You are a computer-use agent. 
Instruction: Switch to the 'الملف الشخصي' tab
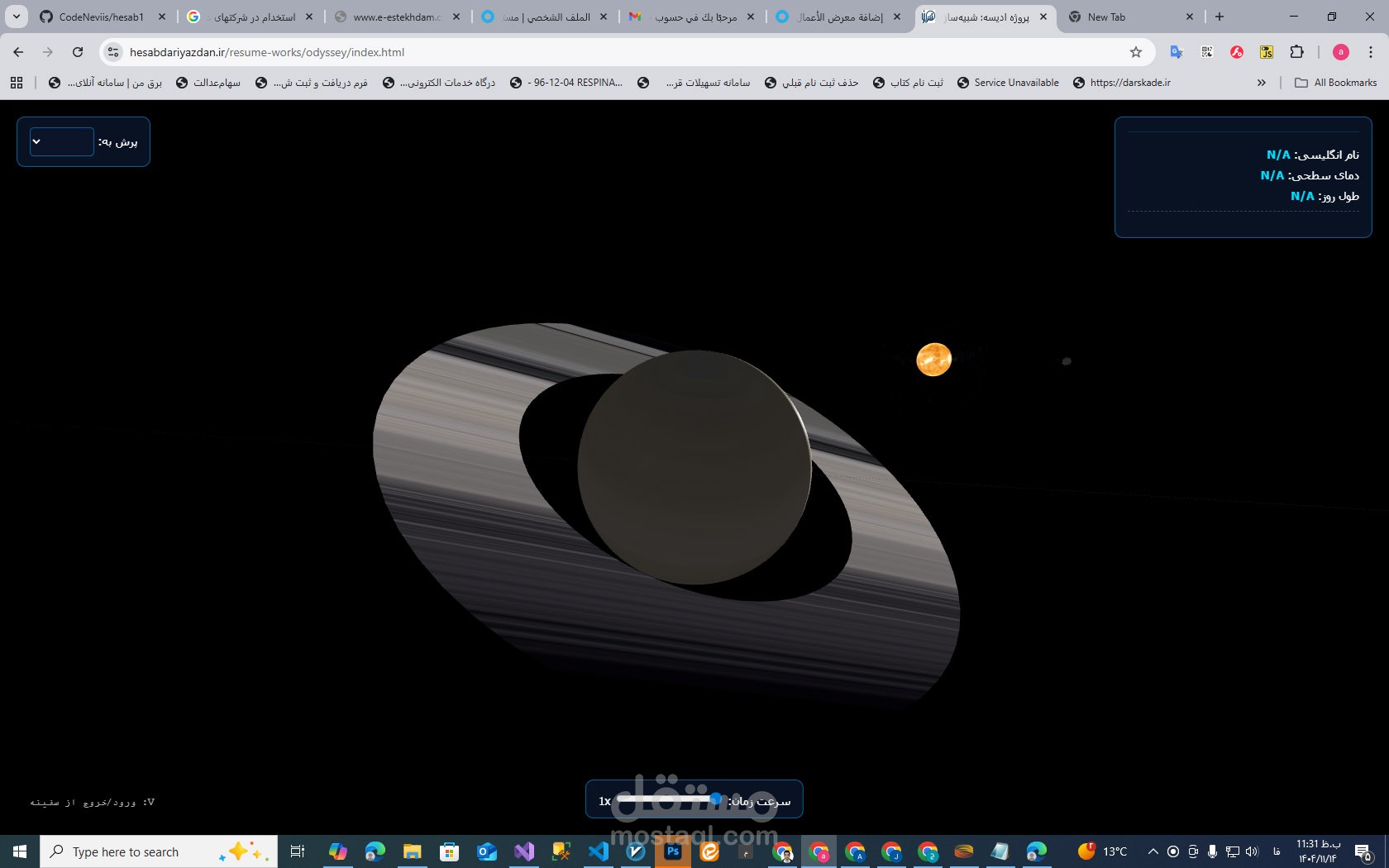click(x=545, y=17)
